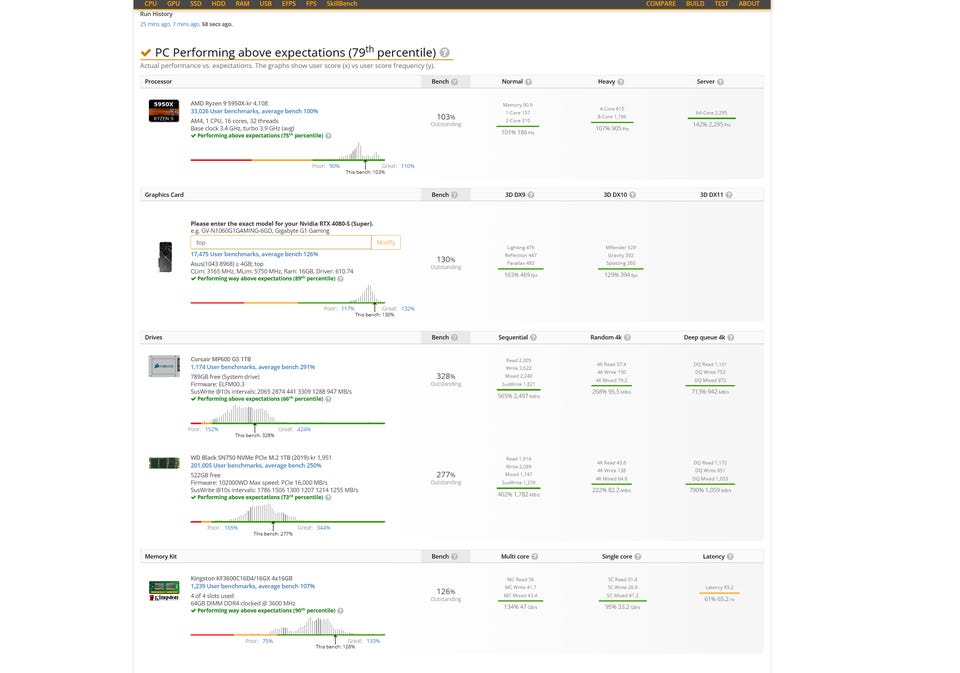Viewport: 960px width, 673px height.
Task: Open the HDD menu item
Action: click(218, 4)
